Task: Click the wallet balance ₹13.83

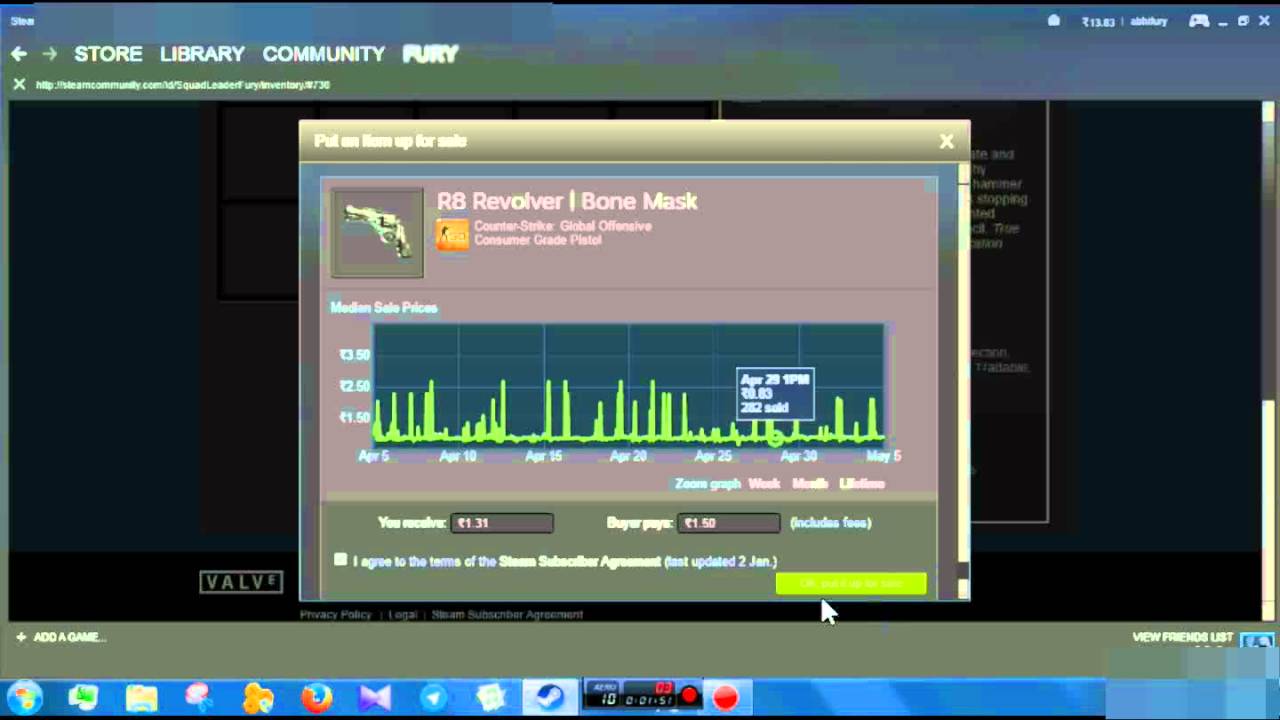Action: tap(1098, 21)
